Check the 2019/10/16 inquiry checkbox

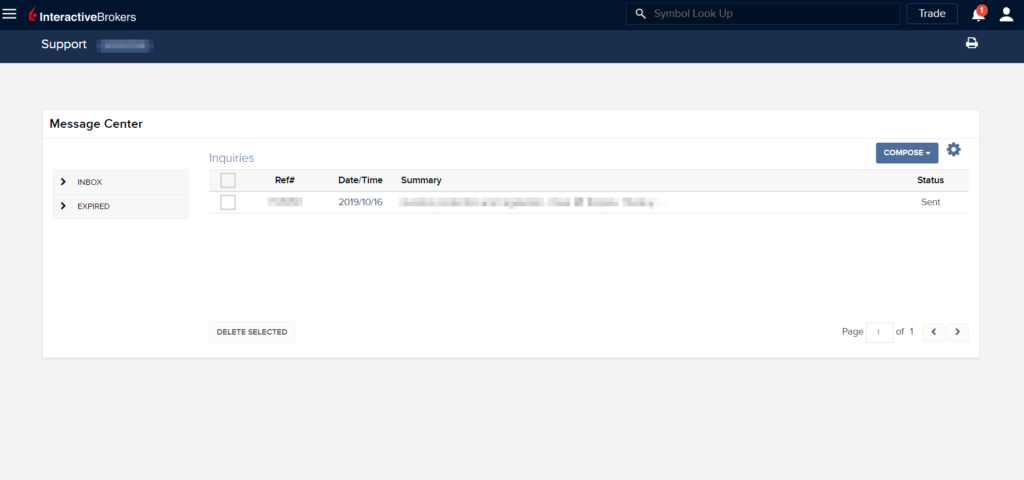coord(228,202)
